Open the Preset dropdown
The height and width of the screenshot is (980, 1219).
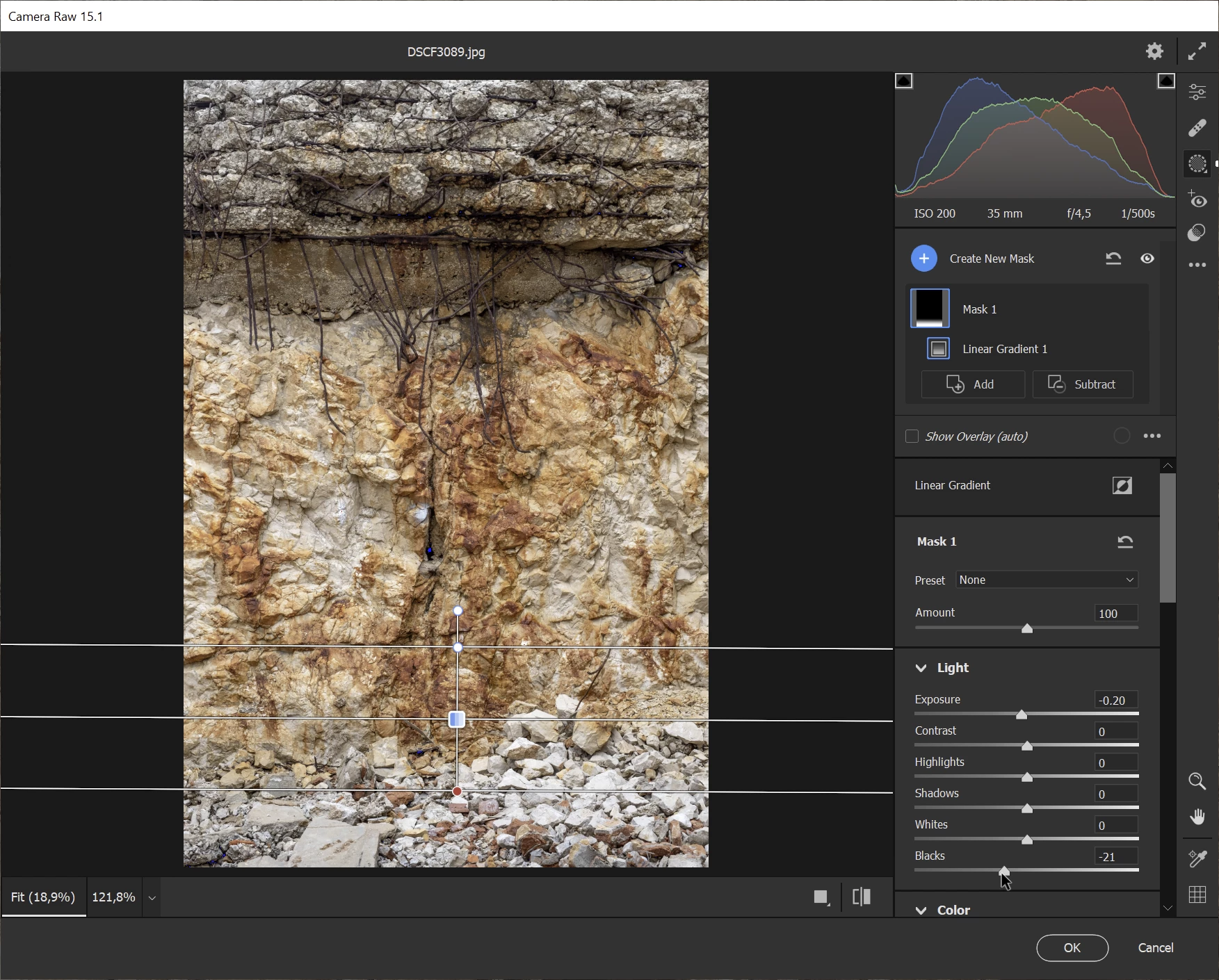pos(1047,580)
